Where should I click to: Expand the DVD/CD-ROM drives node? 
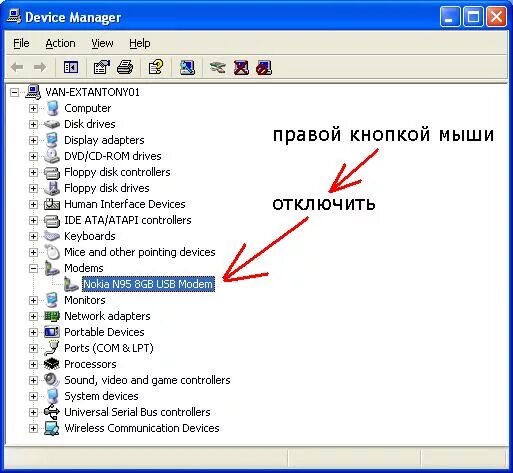pyautogui.click(x=33, y=156)
